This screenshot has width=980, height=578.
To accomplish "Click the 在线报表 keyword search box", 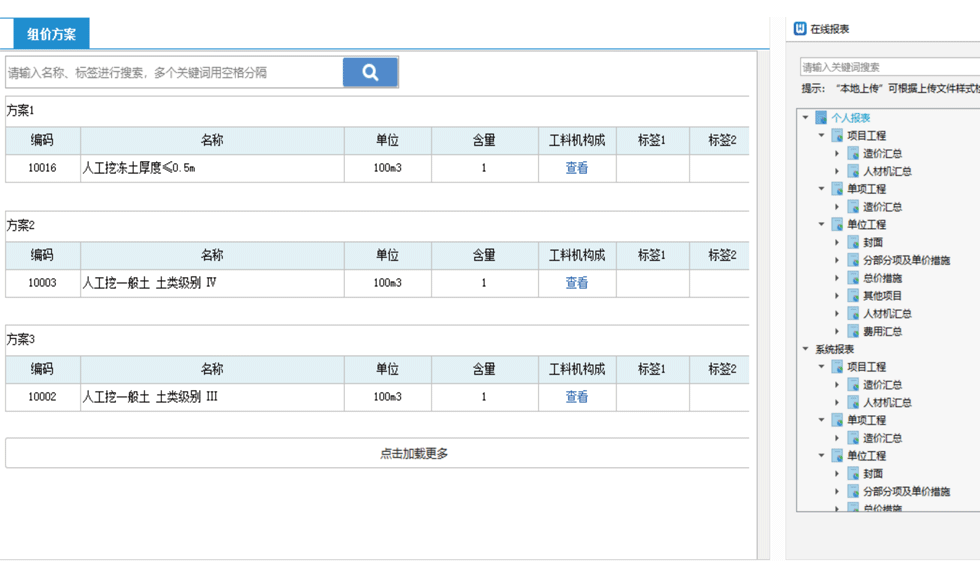I will (x=888, y=67).
